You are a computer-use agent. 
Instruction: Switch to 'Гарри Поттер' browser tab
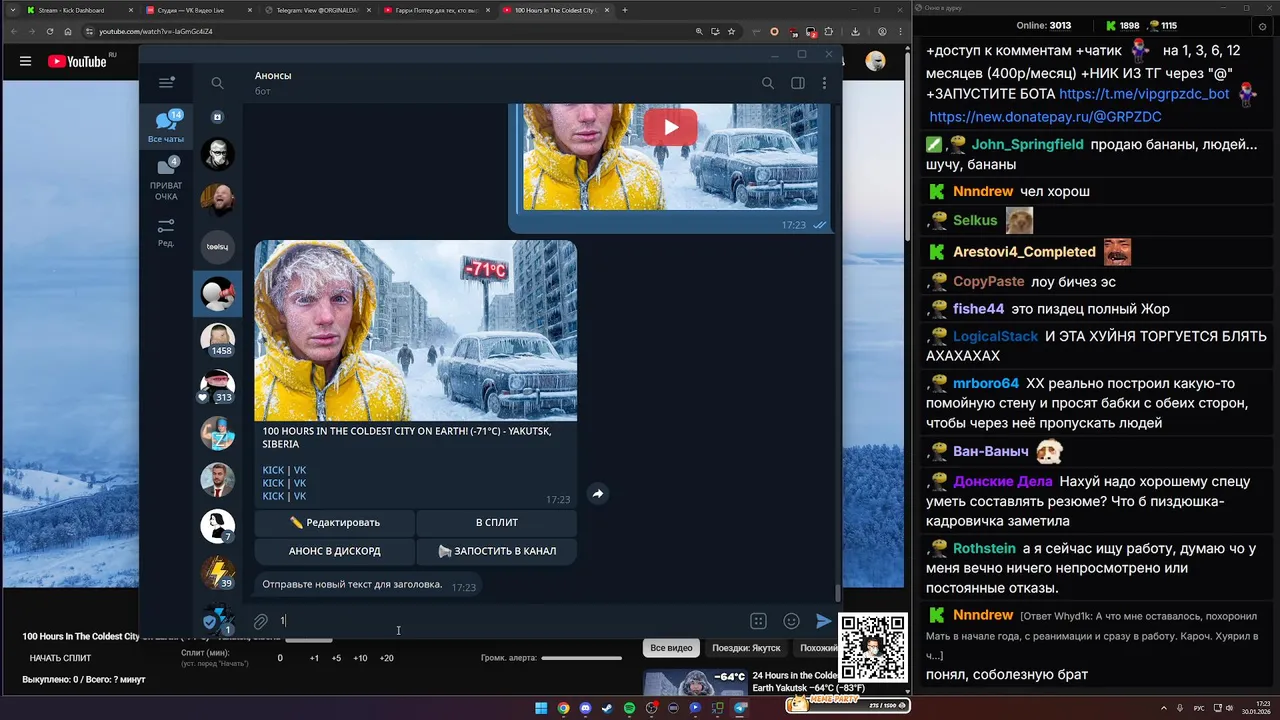click(435, 10)
